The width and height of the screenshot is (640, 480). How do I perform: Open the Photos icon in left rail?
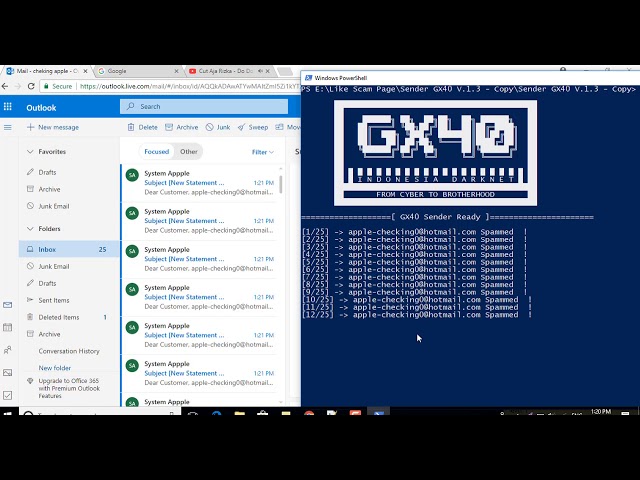[8, 373]
